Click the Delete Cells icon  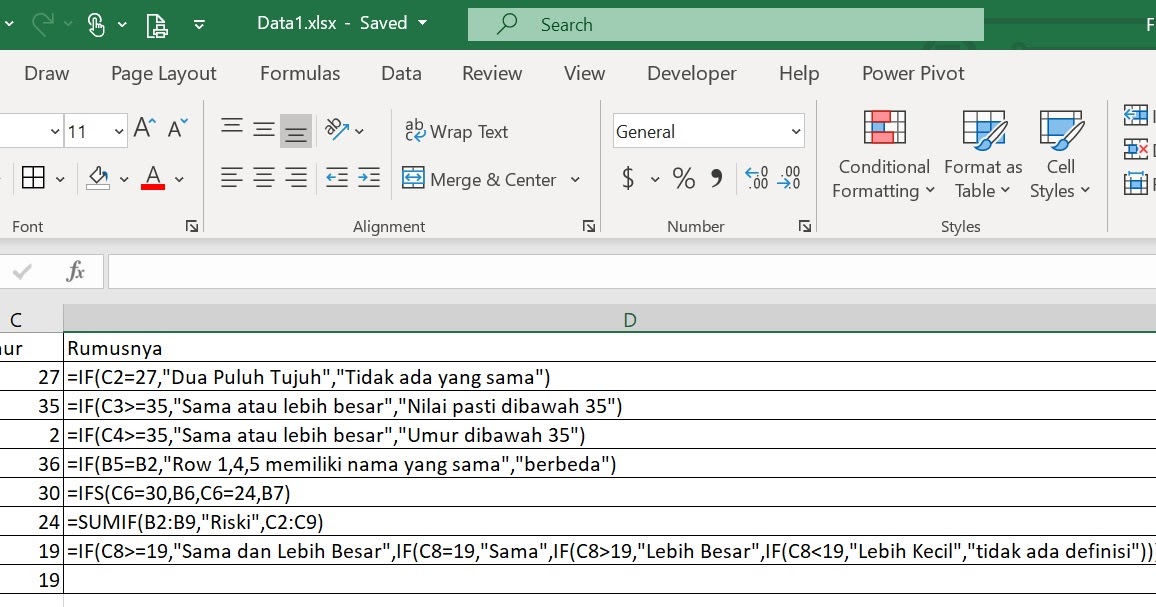click(1135, 146)
